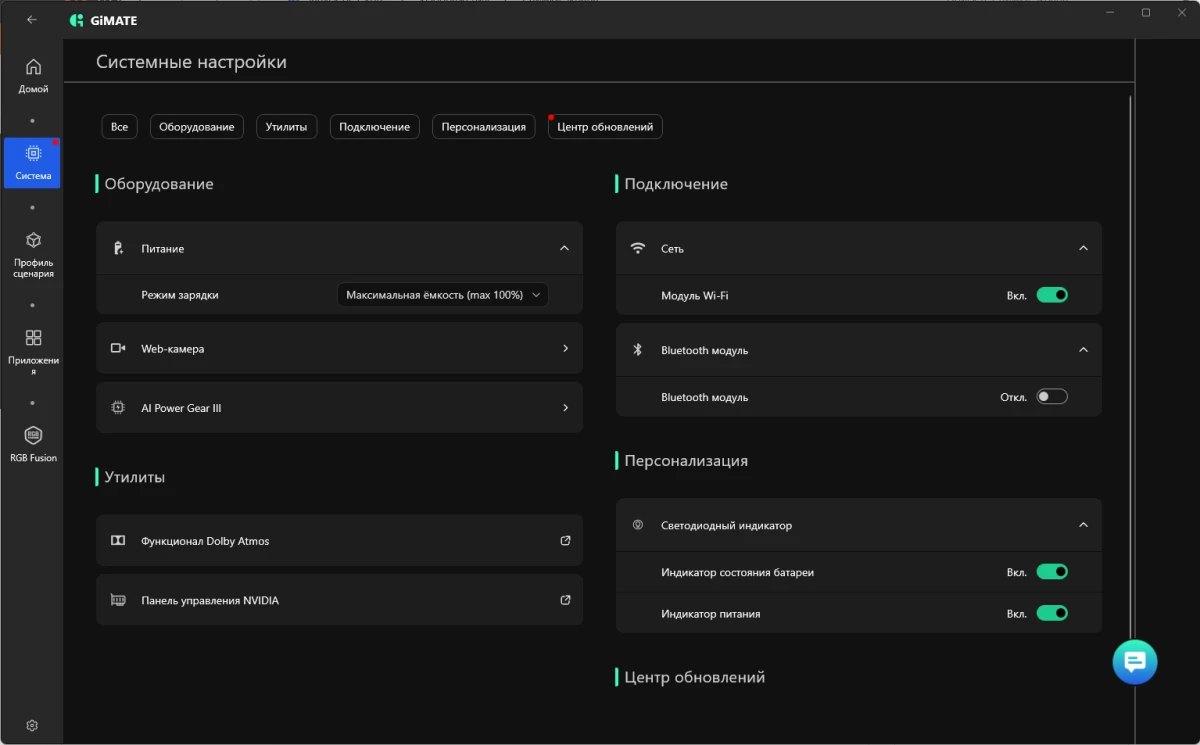
Task: Select the Утилиты filter tab
Action: tap(287, 127)
